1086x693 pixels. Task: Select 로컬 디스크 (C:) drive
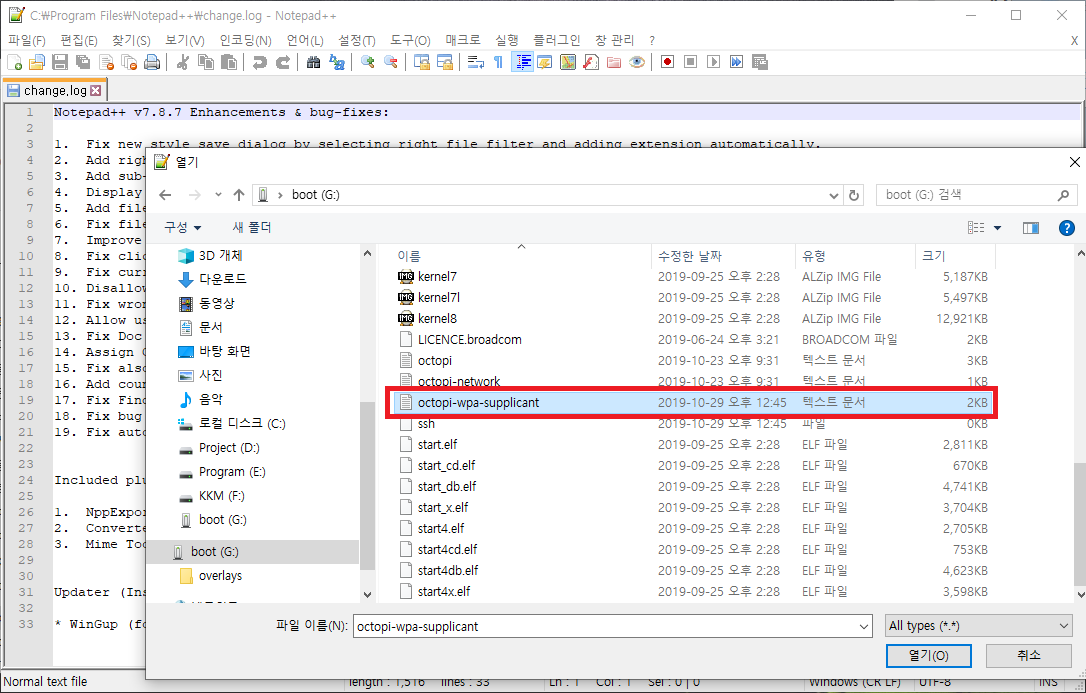pyautogui.click(x=232, y=424)
